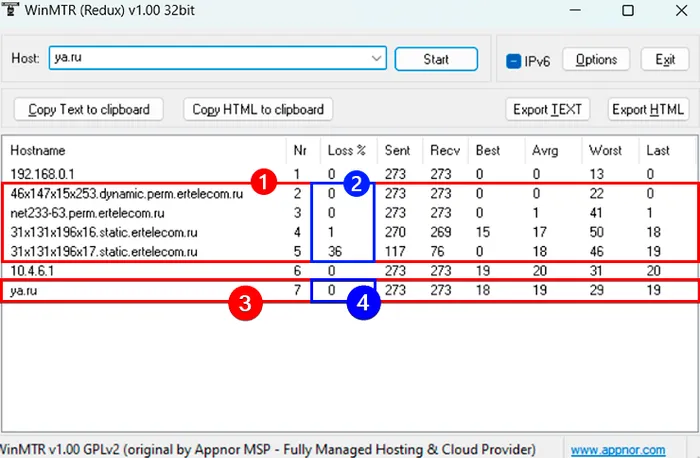Screen dimensions: 700x458
Task: Copy Text to clipboard
Action: (x=89, y=109)
